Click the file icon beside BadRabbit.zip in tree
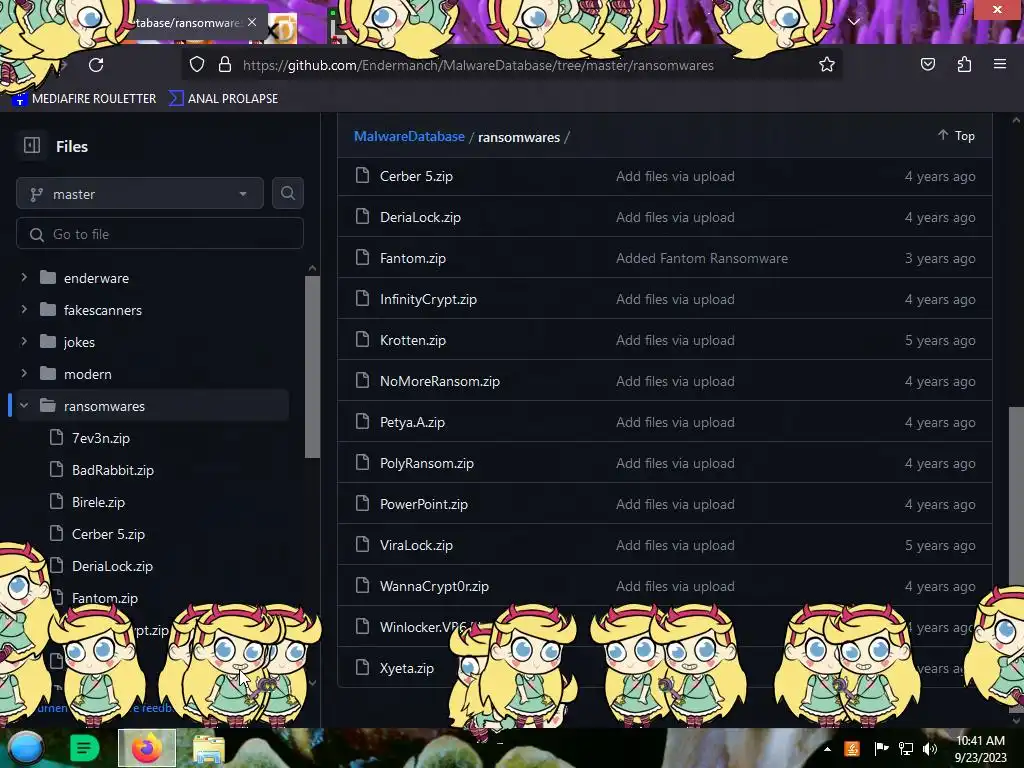 click(57, 469)
